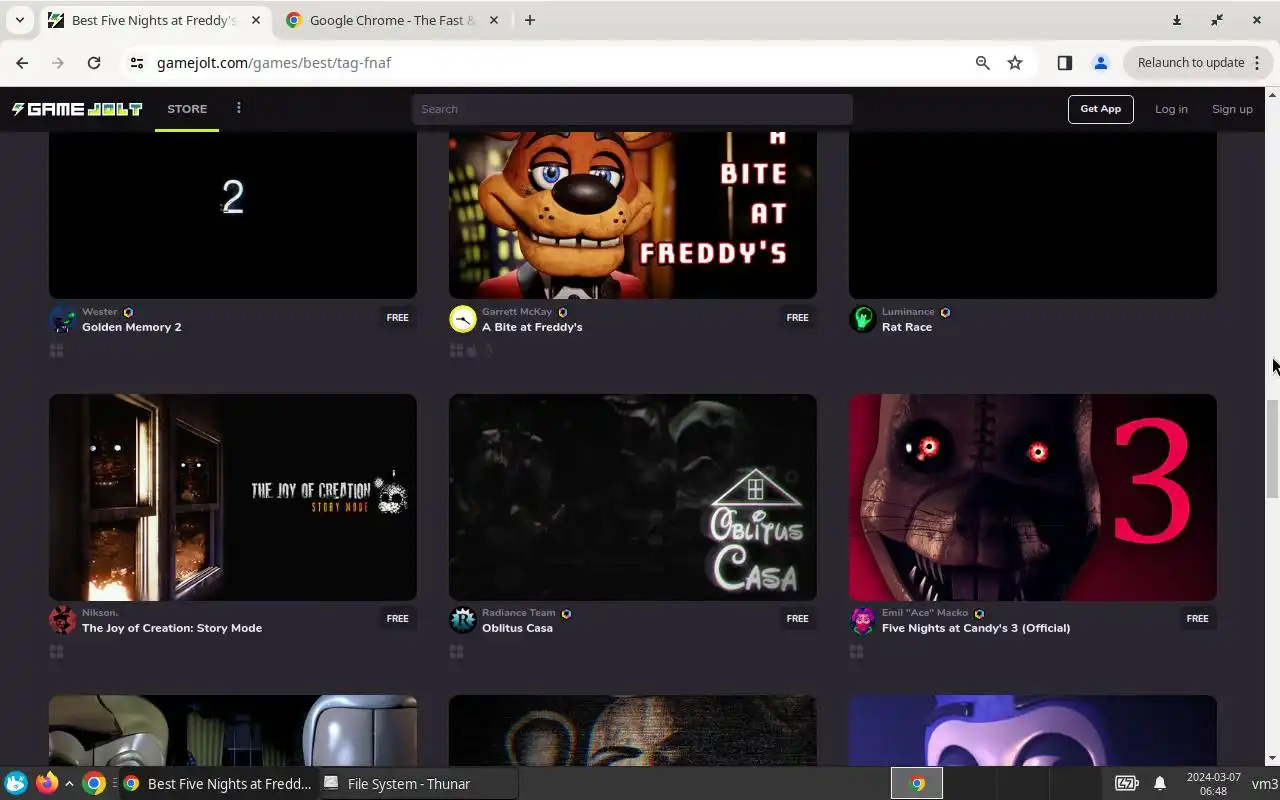The image size is (1280, 800).
Task: Open the Luminance author name
Action: [x=908, y=312]
